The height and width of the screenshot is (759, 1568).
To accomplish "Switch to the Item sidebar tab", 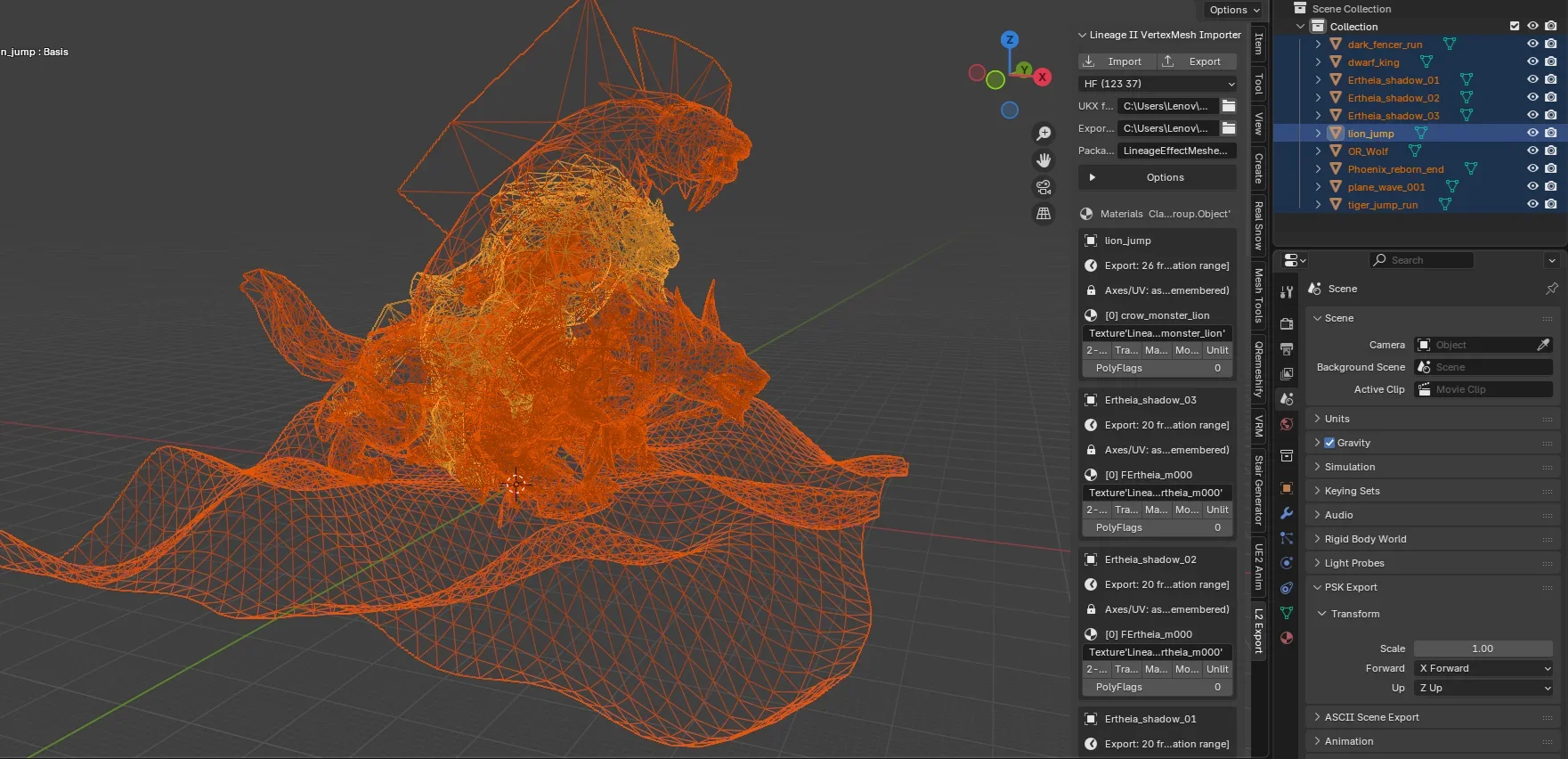I will pos(1259,44).
